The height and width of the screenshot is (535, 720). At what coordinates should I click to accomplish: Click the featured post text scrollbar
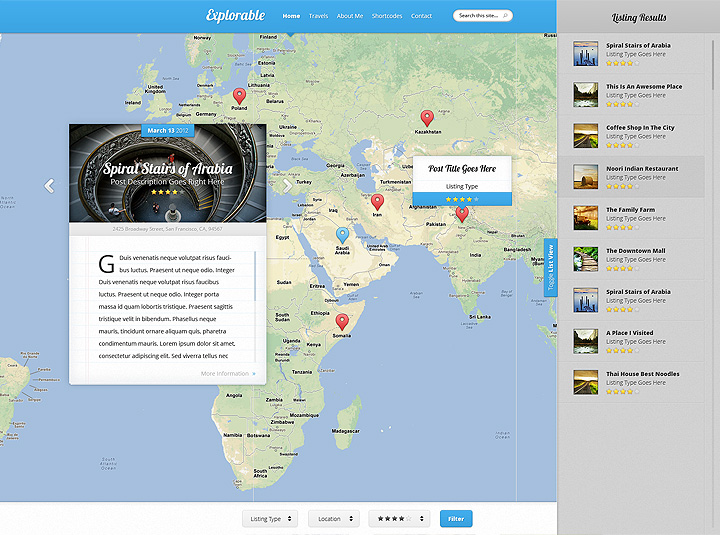click(x=255, y=276)
